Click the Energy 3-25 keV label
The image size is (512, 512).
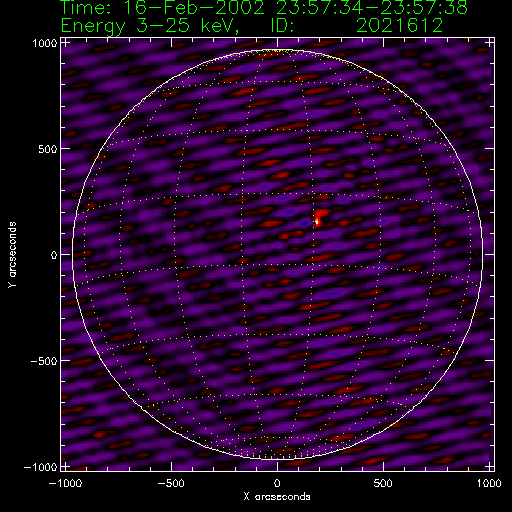150,26
